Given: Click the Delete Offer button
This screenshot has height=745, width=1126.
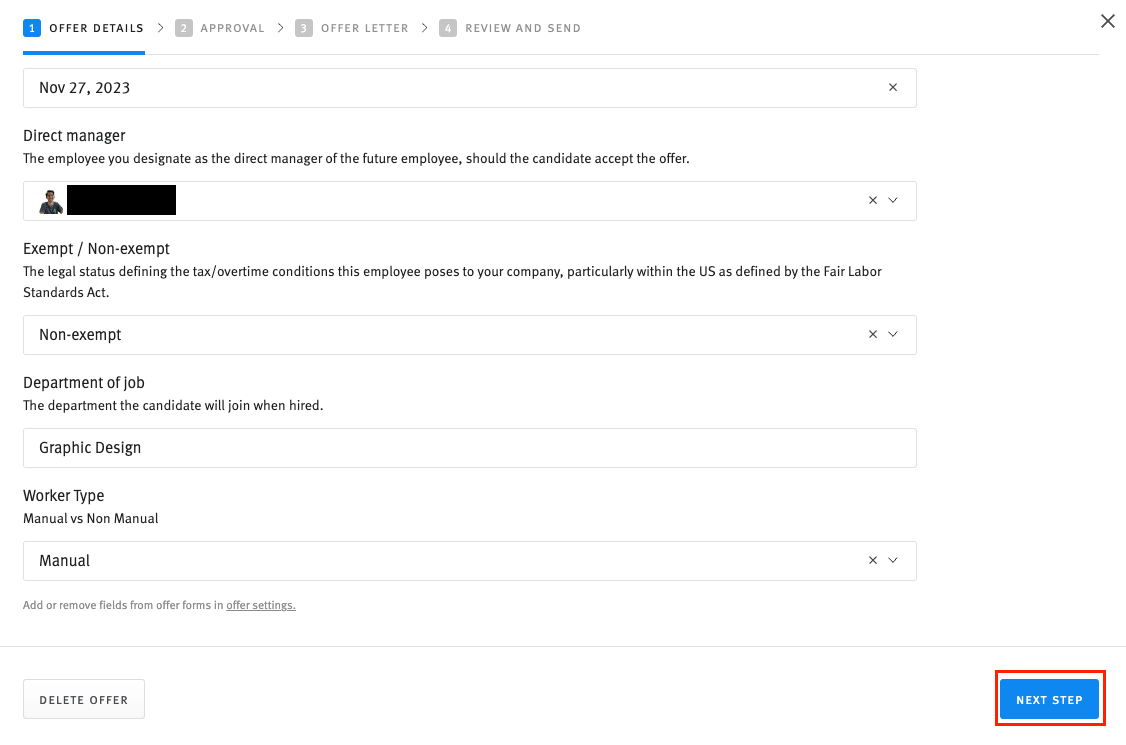Looking at the screenshot, I should click(84, 700).
